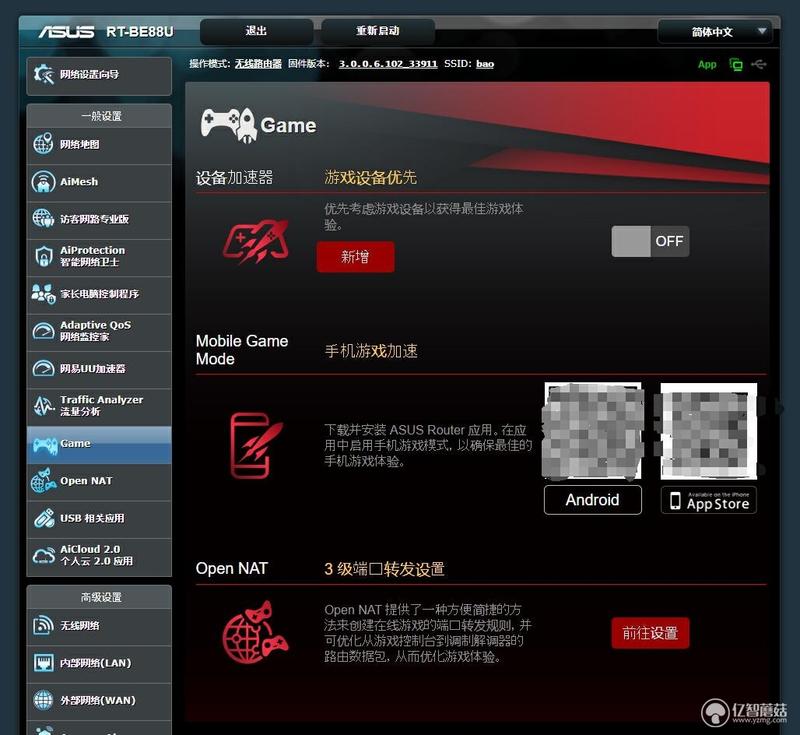Click the Traffic Analyzer waveform icon

pyautogui.click(x=43, y=405)
